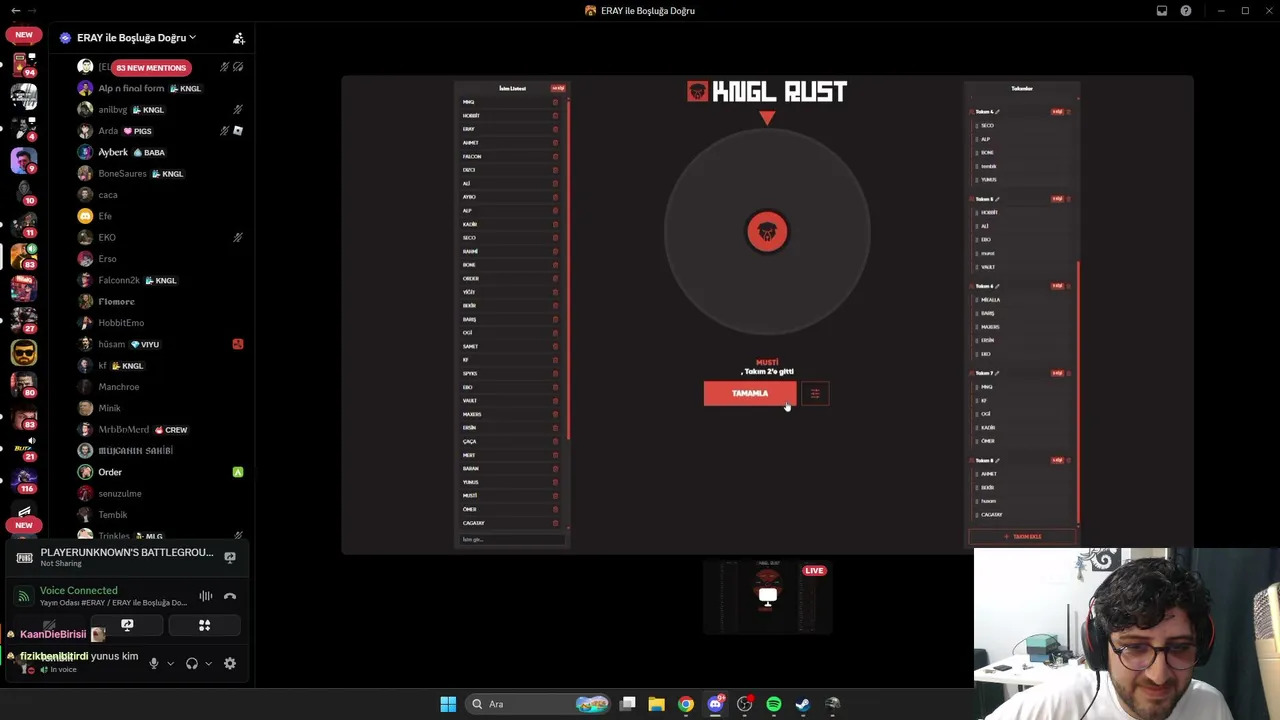Open Discord user settings gear
Viewport: 1280px width, 720px height.
pyautogui.click(x=230, y=663)
